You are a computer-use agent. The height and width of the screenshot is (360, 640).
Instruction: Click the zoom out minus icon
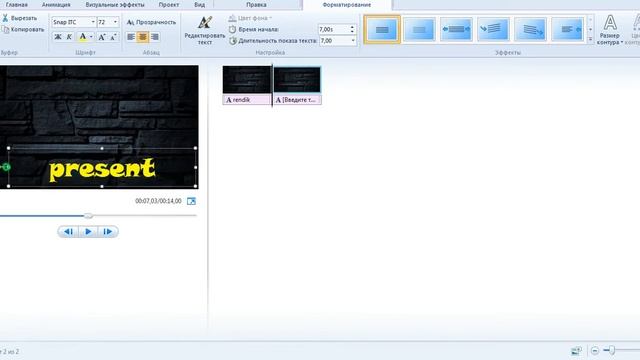tap(595, 351)
